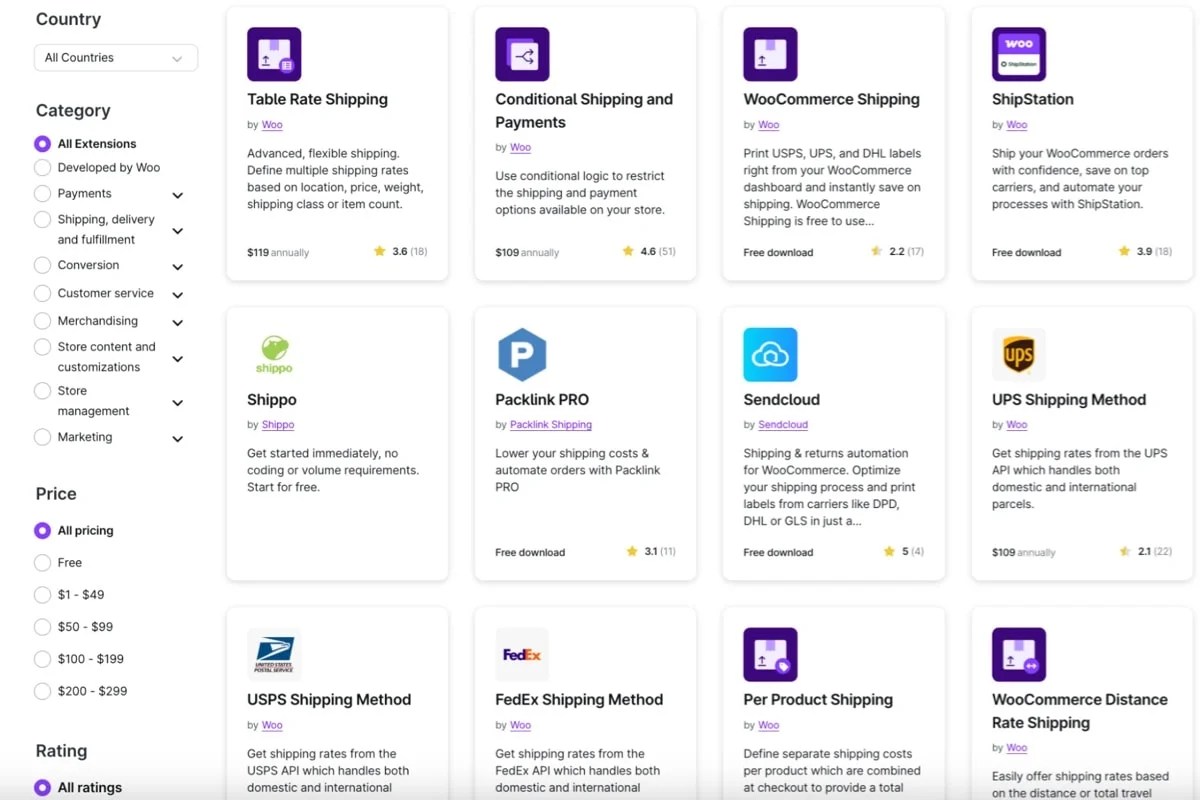Select the Marketing category radio button
1200x800 pixels.
pyautogui.click(x=42, y=437)
